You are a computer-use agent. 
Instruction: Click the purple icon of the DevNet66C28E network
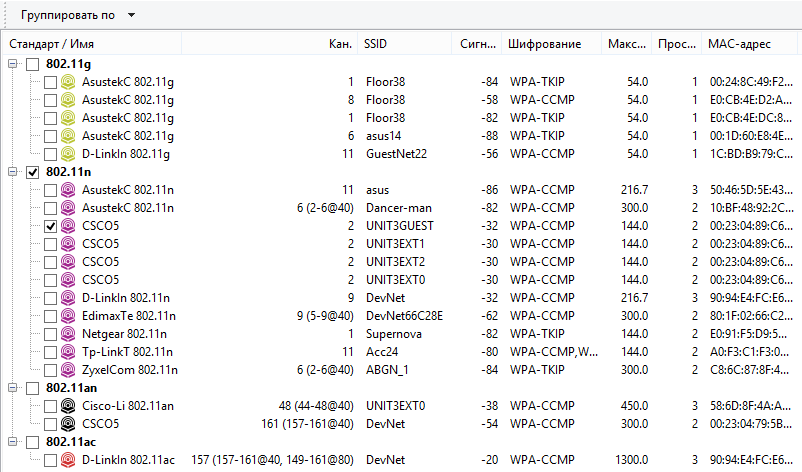click(x=68, y=316)
